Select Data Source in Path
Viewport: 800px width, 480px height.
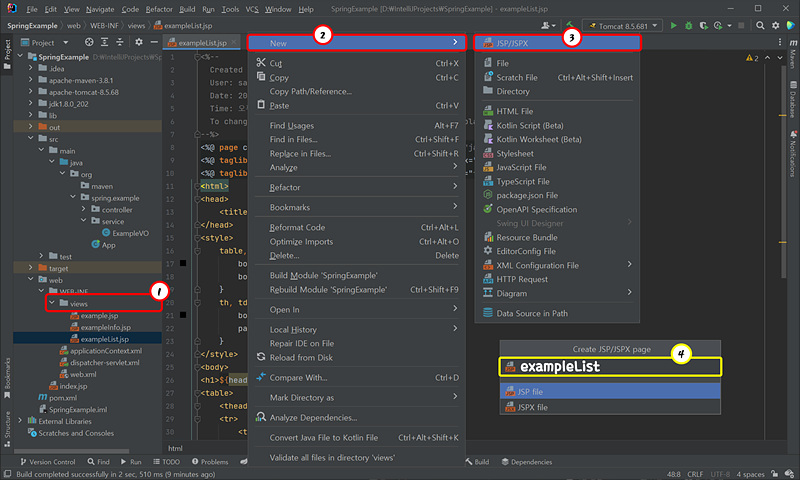point(557,313)
